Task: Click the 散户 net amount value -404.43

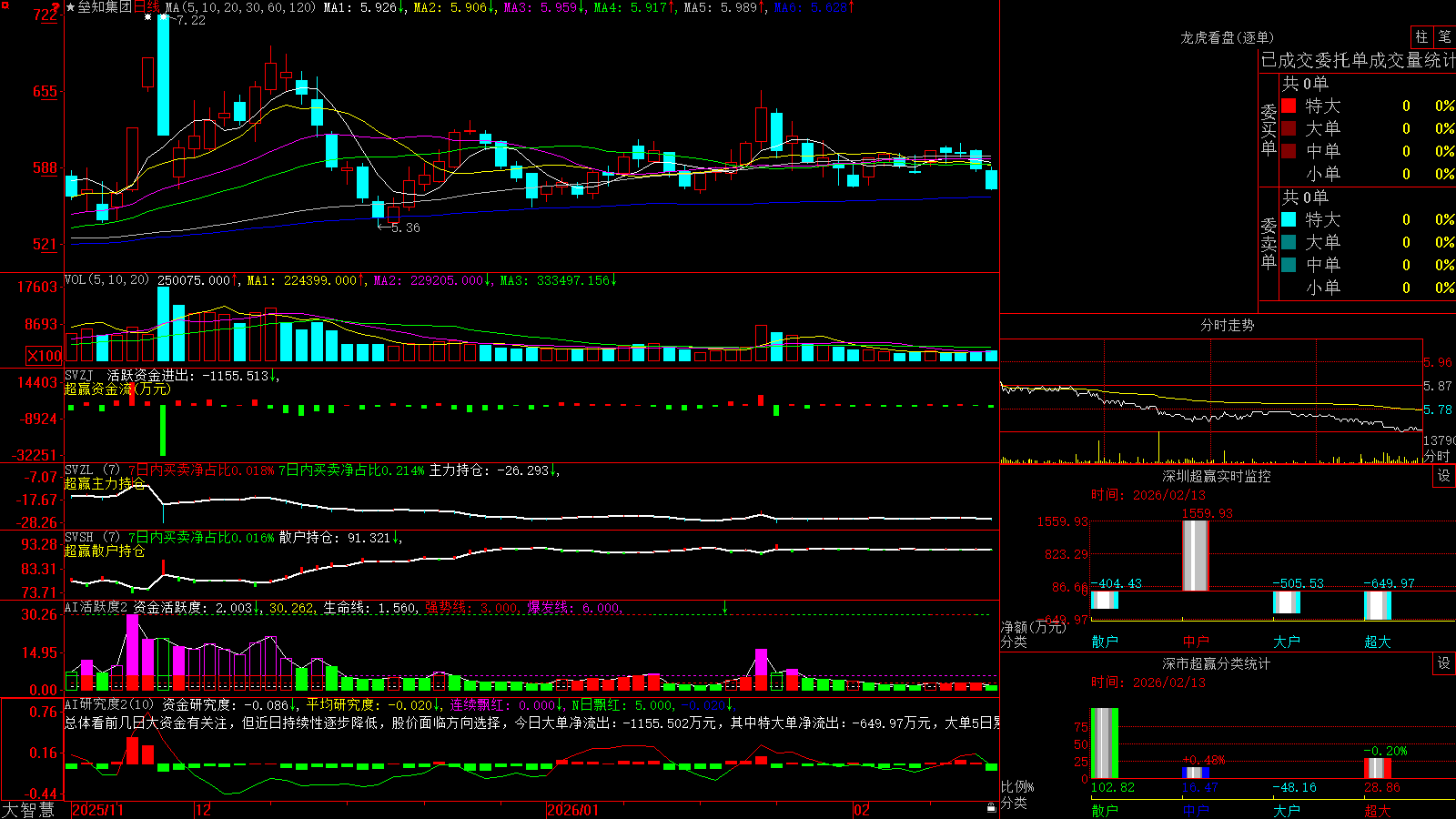Action: point(1116,583)
